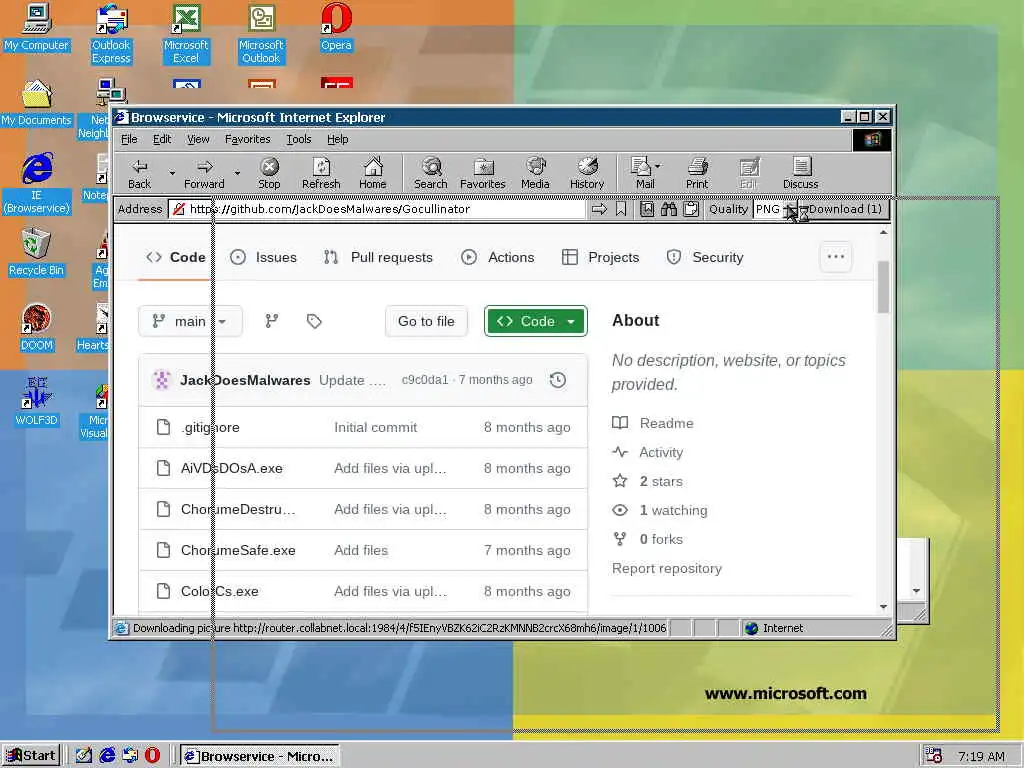1024x768 pixels.
Task: Open the Favorites toolbar pane
Action: 483,174
